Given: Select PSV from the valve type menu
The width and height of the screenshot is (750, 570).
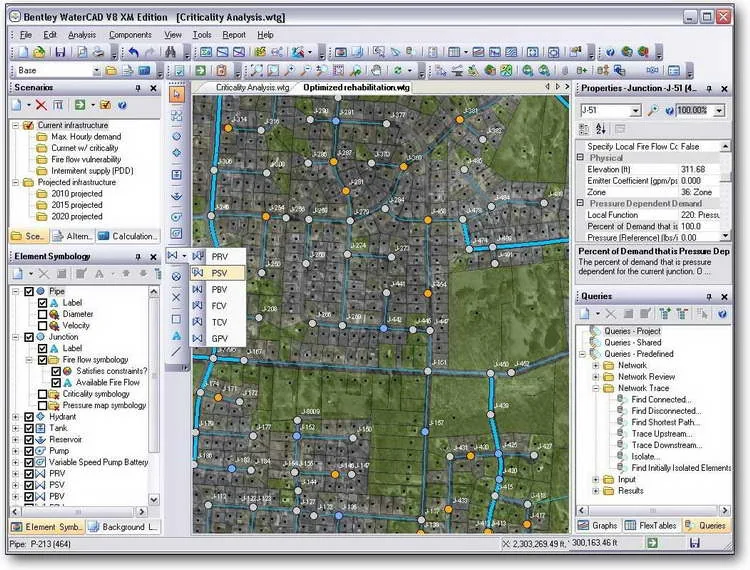Looking at the screenshot, I should [x=218, y=273].
